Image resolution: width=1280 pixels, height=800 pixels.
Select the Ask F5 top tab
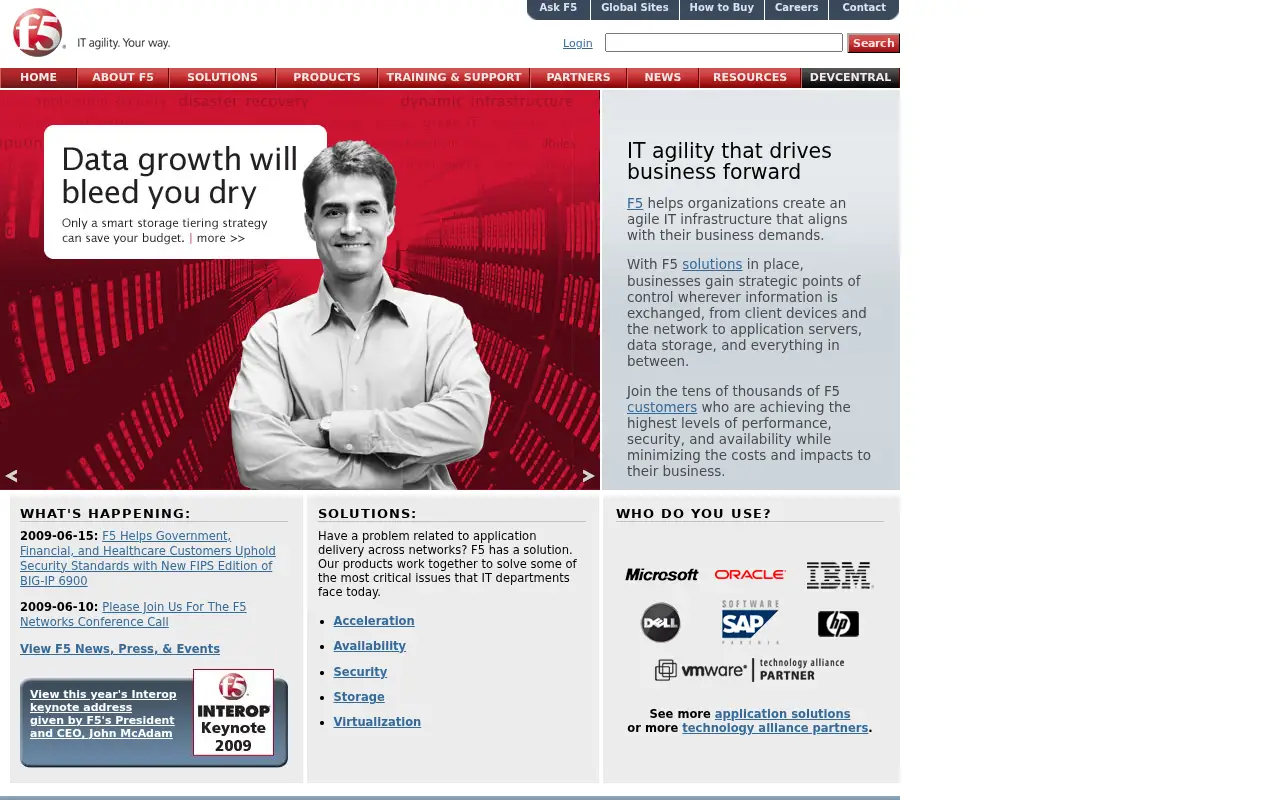[558, 9]
